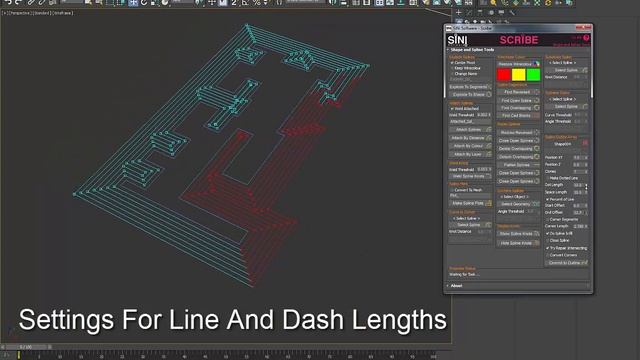This screenshot has width=640, height=360.
Task: Pick the red wirecolour swatch
Action: (504, 74)
